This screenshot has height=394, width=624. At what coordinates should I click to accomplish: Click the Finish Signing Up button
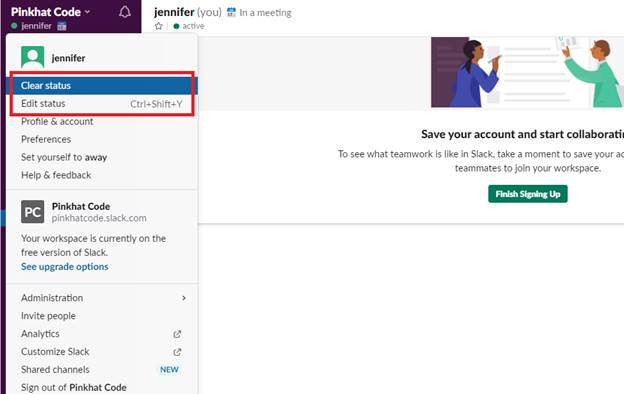point(528,194)
